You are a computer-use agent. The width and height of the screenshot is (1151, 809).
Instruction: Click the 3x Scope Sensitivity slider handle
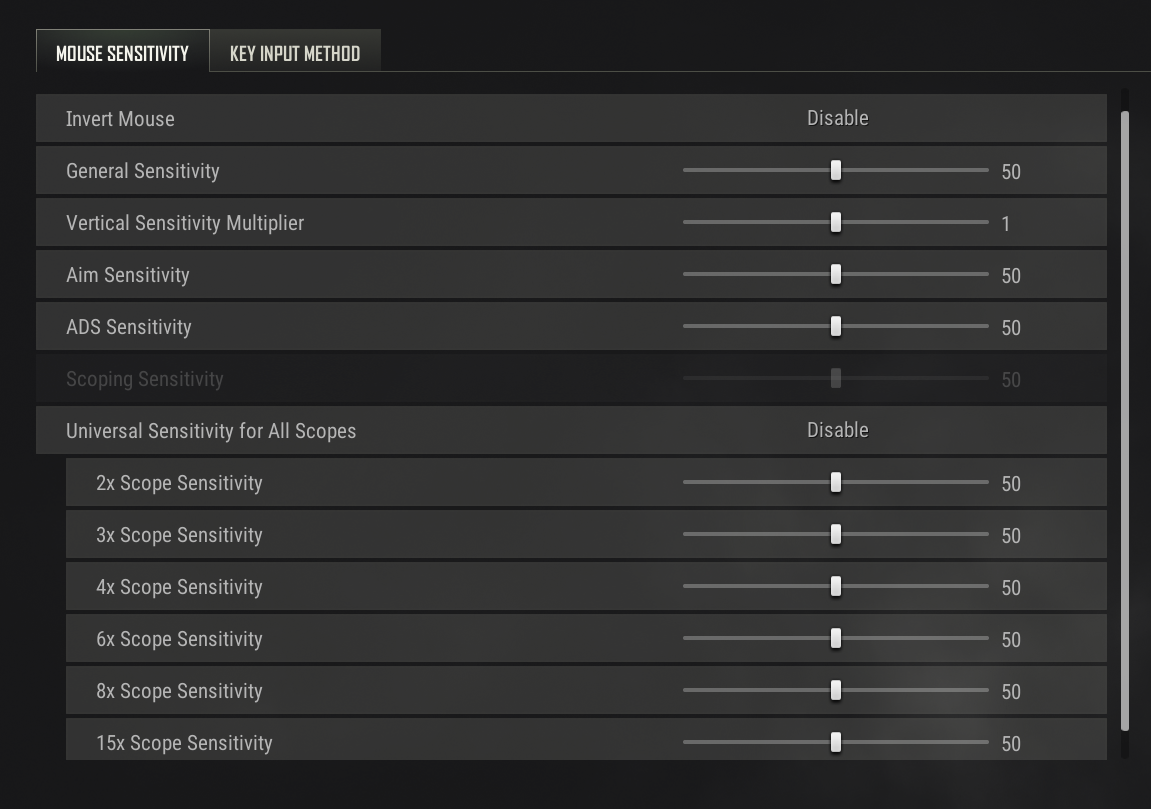click(x=836, y=535)
